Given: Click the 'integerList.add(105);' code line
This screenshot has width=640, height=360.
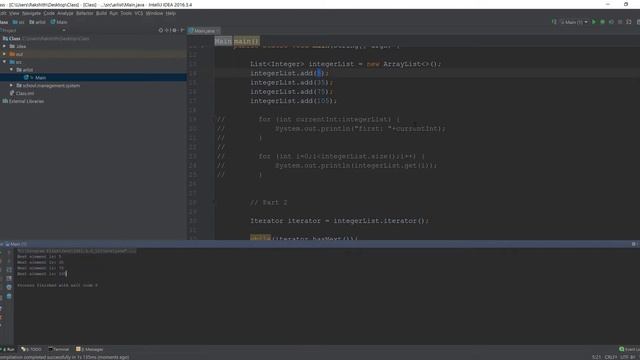Looking at the screenshot, I should [294, 101].
